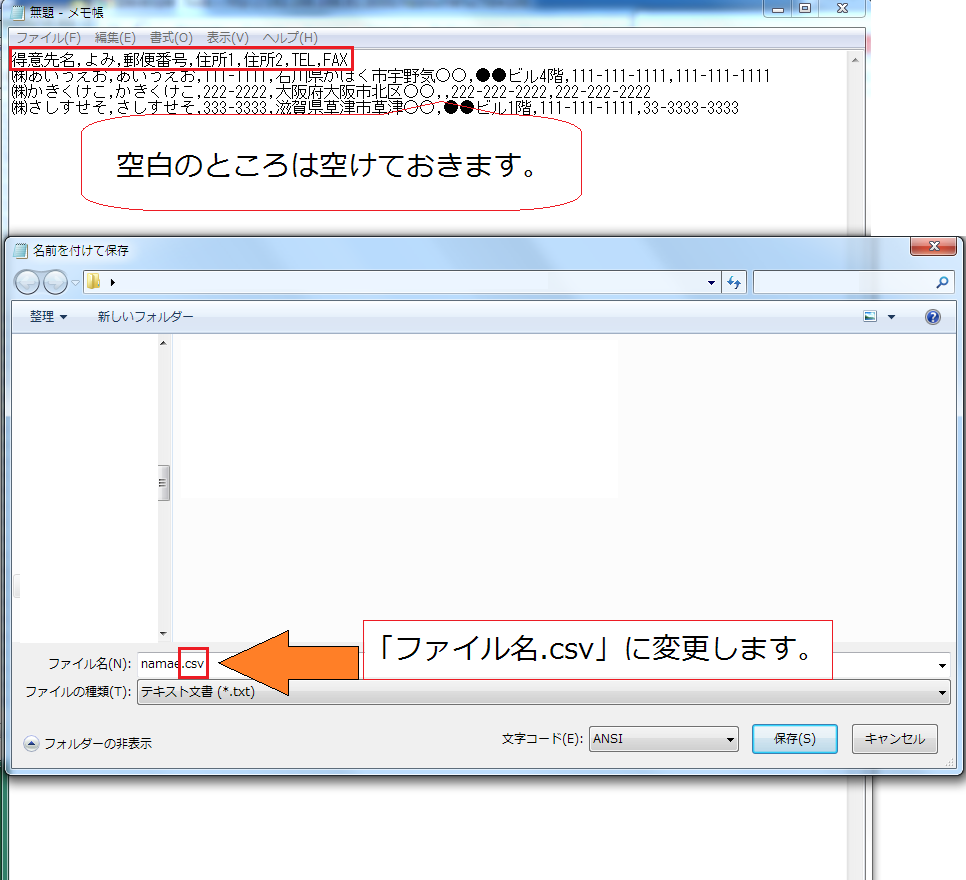This screenshot has height=880, width=966.
Task: Open help with the blue question mark
Action: (x=932, y=317)
